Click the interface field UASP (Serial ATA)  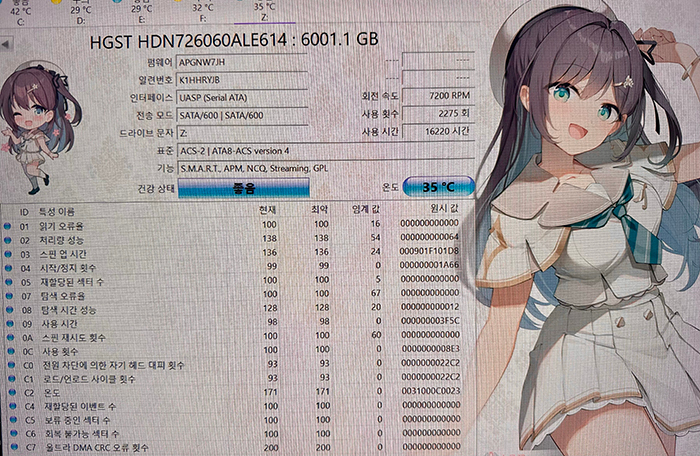click(x=242, y=97)
